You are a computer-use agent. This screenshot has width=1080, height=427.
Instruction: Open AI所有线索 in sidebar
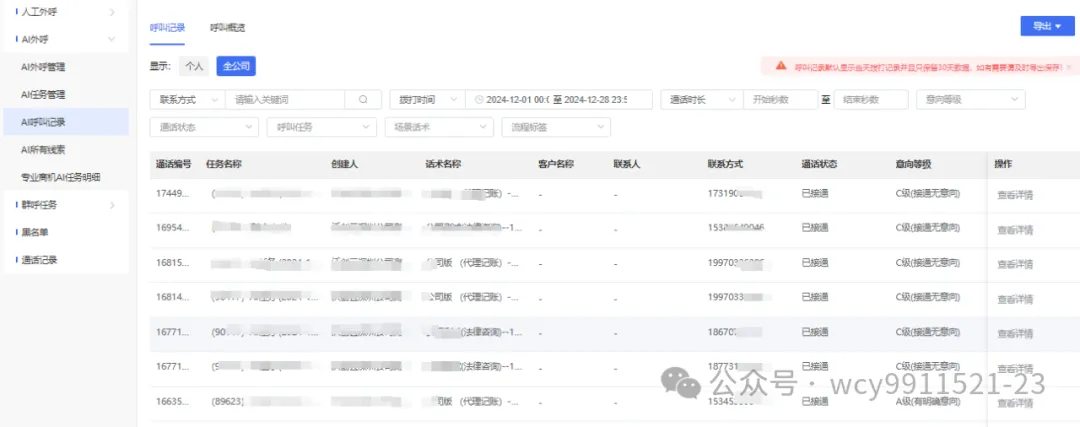pyautogui.click(x=43, y=149)
